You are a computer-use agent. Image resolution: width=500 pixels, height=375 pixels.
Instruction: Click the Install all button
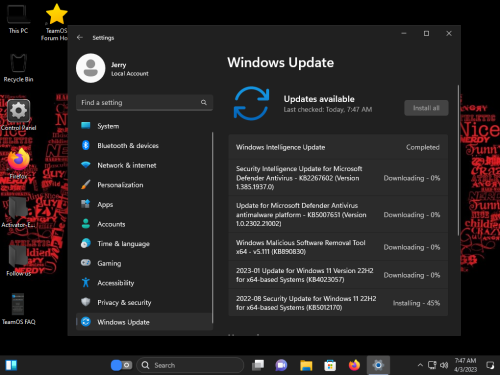426,108
